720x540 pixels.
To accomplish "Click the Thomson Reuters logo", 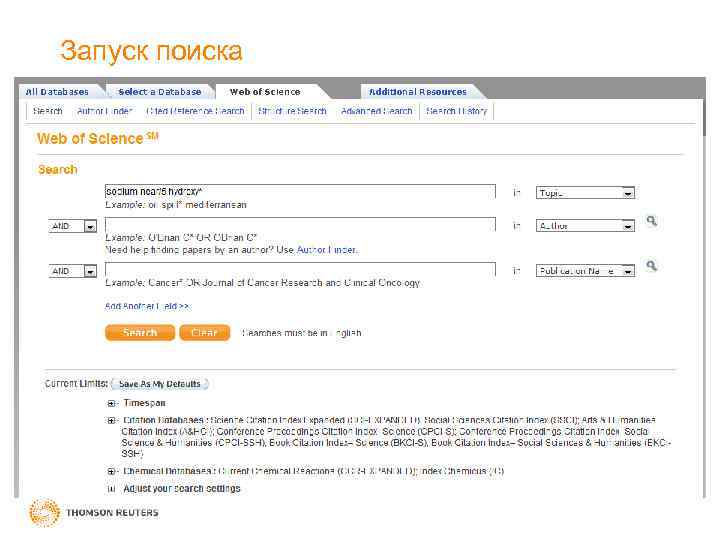I will (94, 512).
